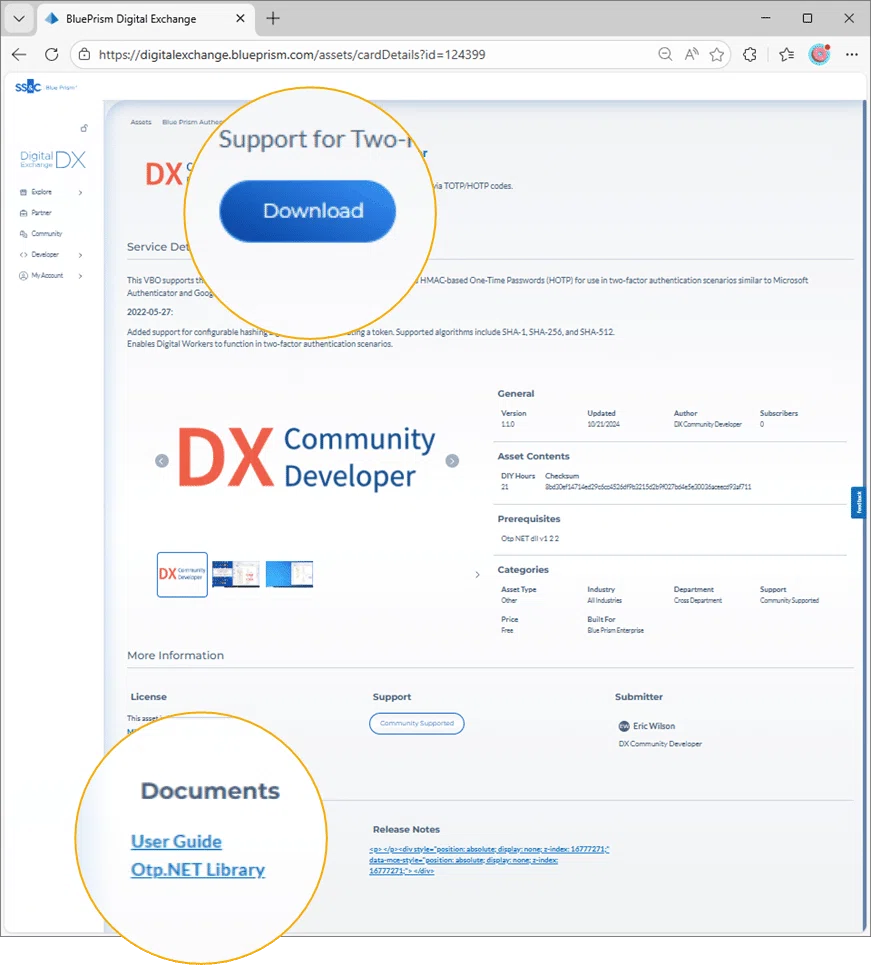Start read aloud from address bar
871x965 pixels.
691,54
